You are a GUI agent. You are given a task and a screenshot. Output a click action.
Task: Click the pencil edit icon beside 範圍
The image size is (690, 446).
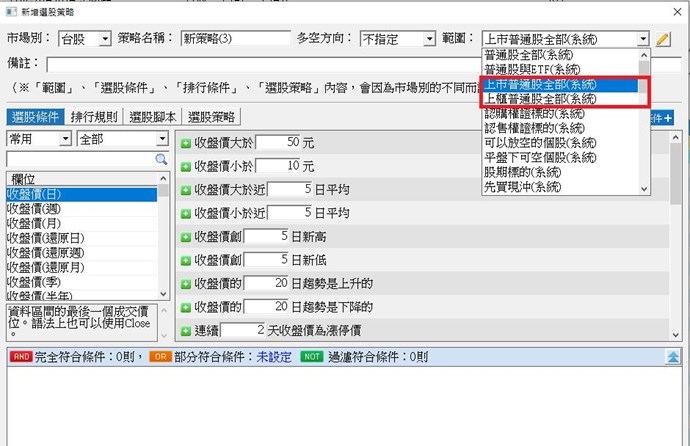tap(664, 39)
